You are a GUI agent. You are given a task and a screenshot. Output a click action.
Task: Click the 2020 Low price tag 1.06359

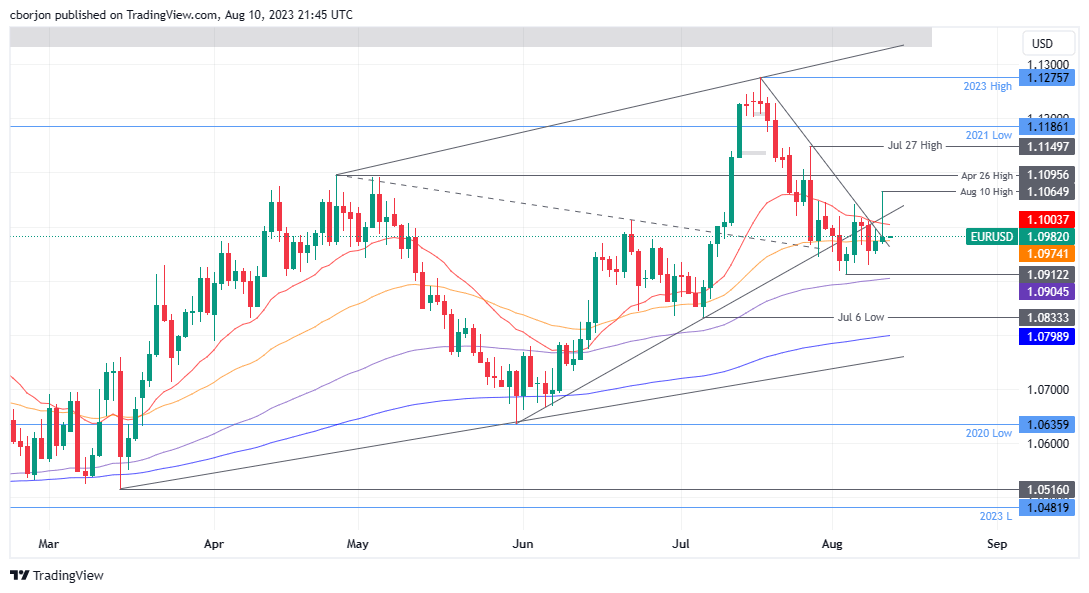tap(1046, 425)
